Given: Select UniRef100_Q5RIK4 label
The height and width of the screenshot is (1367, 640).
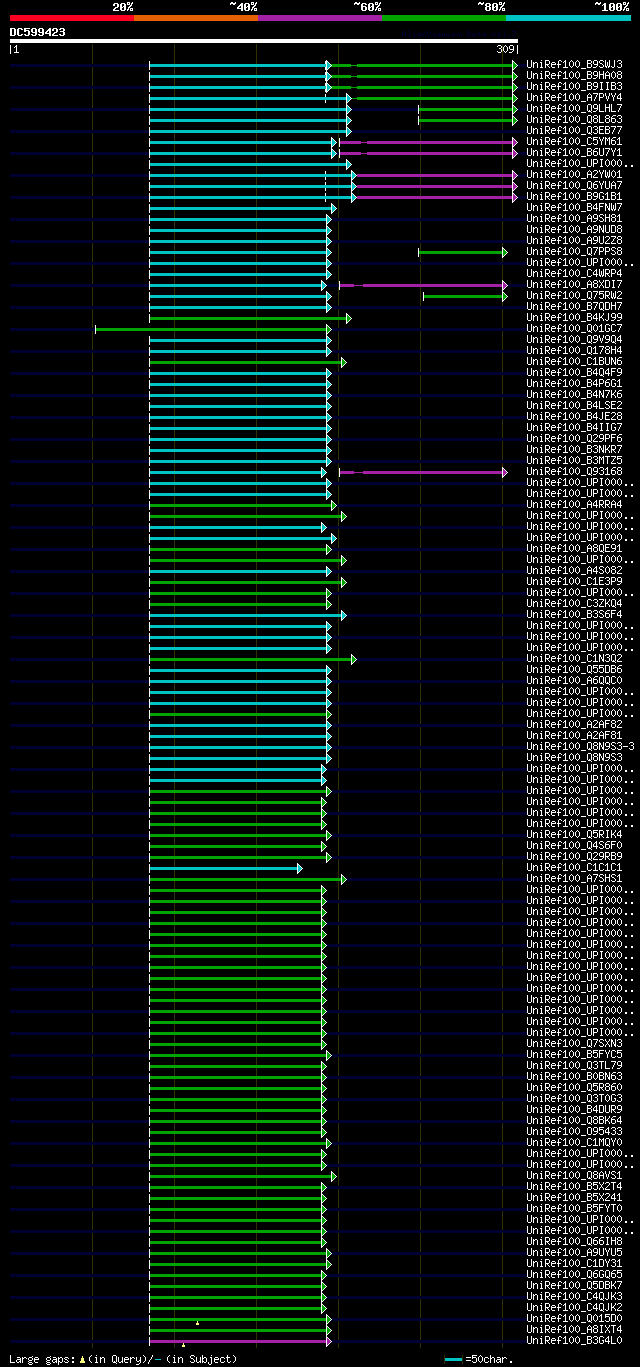Looking at the screenshot, I should 574,834.
